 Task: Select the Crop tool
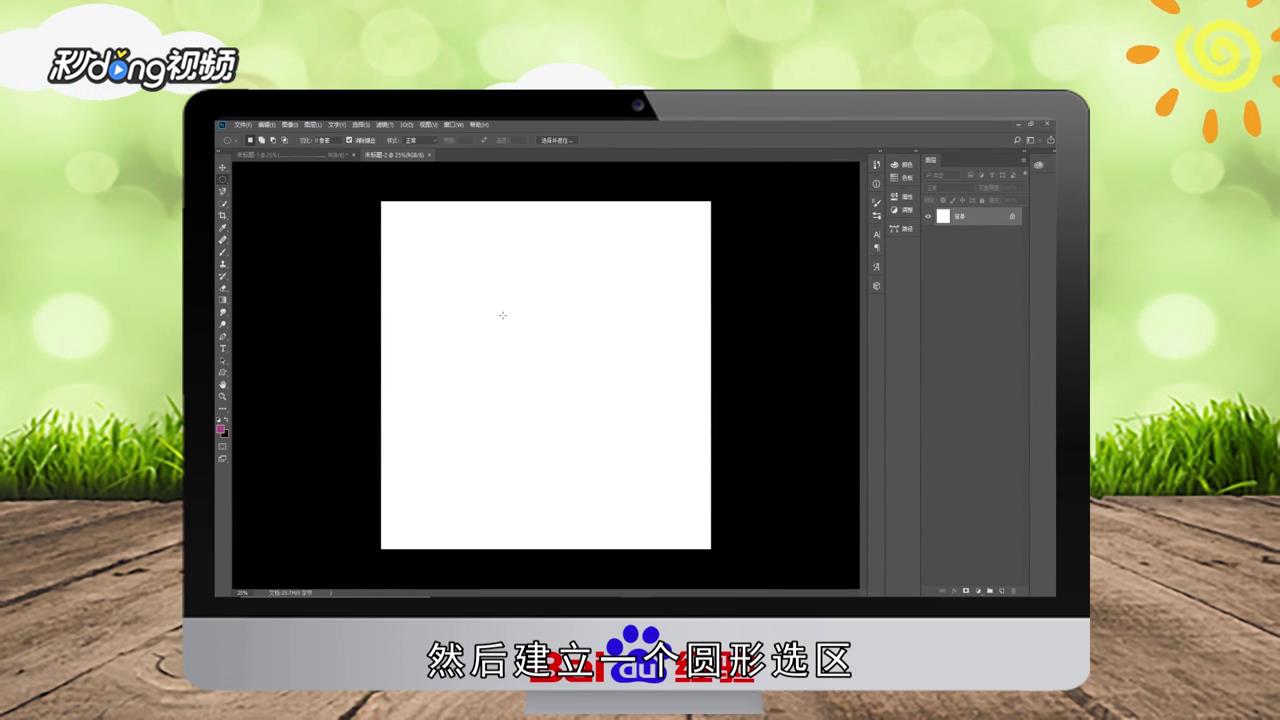coord(222,217)
